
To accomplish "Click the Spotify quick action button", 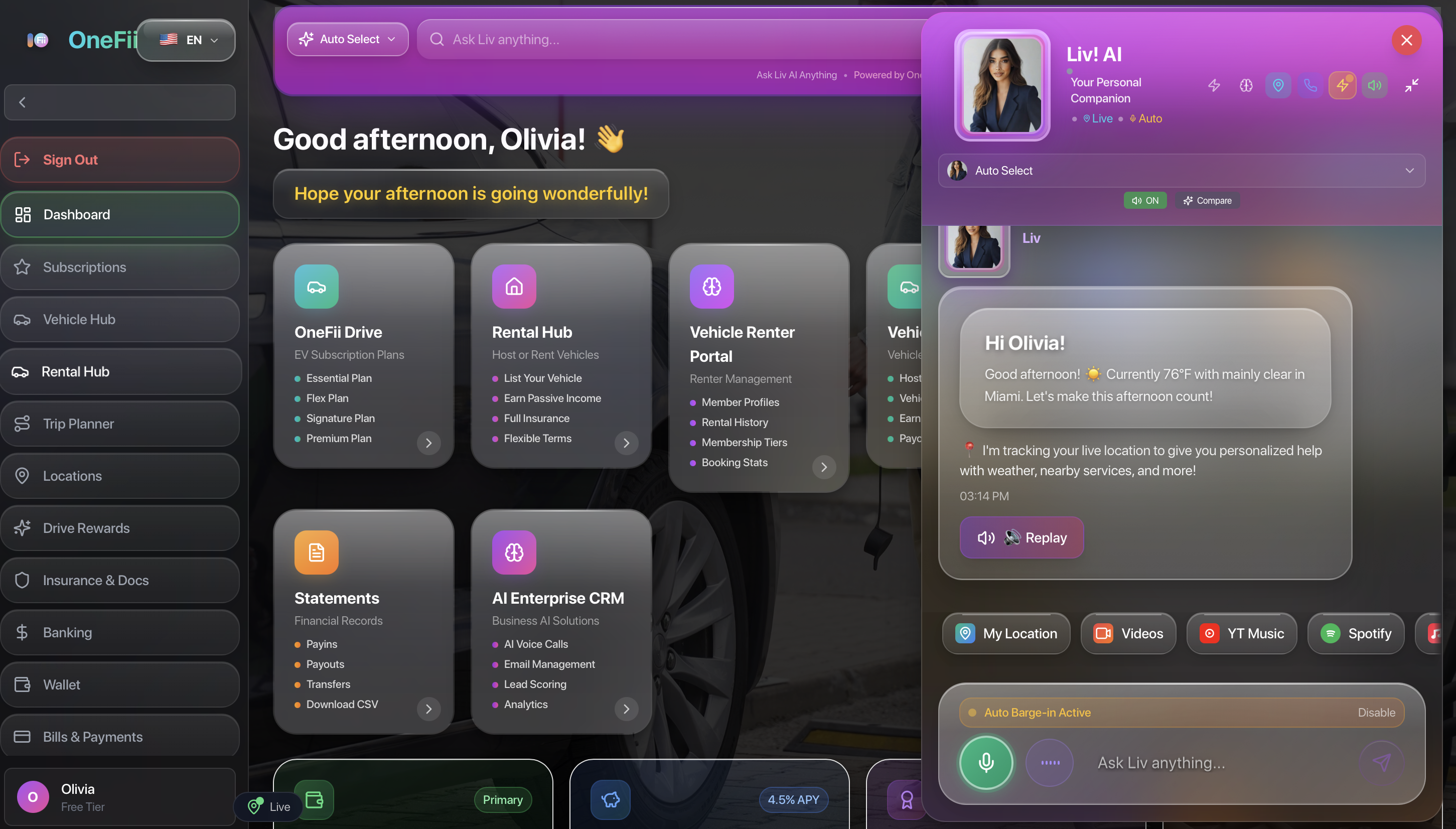I will point(1355,633).
